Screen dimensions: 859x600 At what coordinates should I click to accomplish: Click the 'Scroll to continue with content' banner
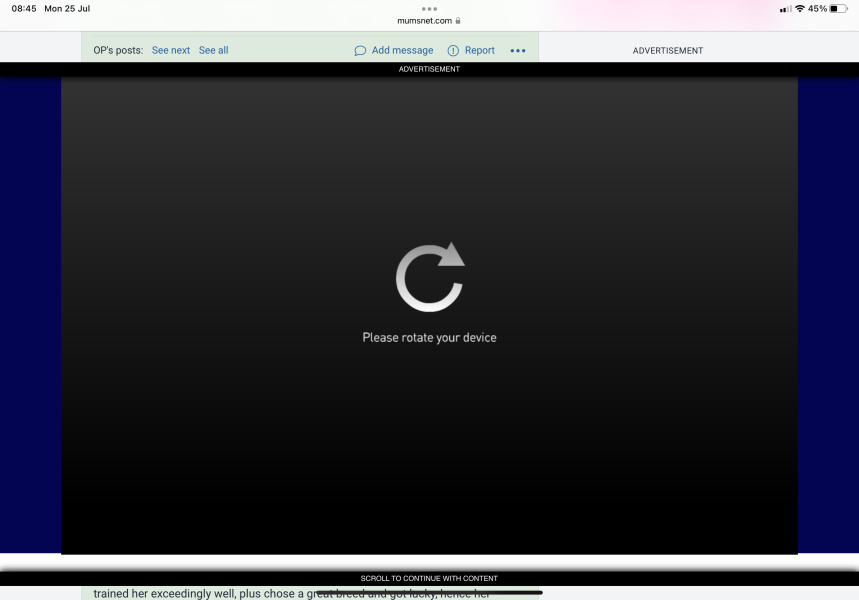[429, 578]
